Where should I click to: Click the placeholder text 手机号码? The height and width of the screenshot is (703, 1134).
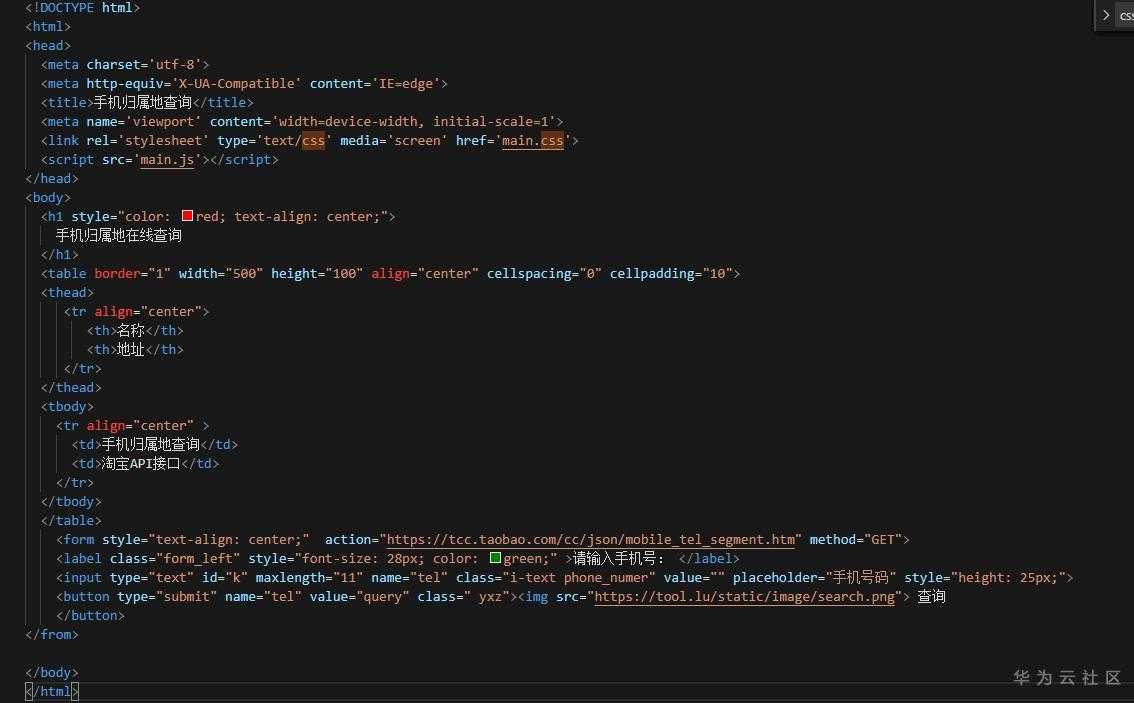click(x=860, y=577)
